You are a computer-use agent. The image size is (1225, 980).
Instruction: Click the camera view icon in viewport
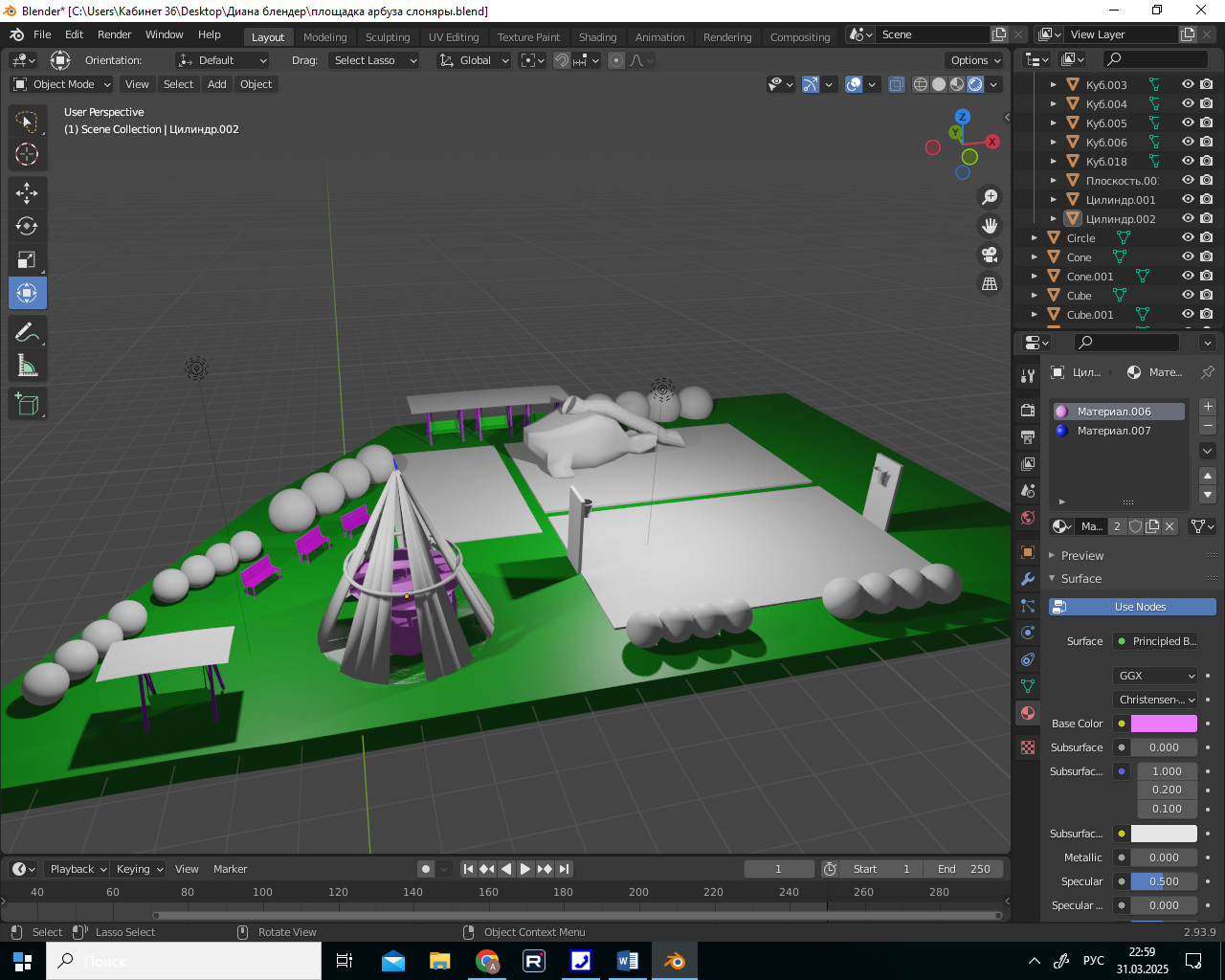coord(990,255)
